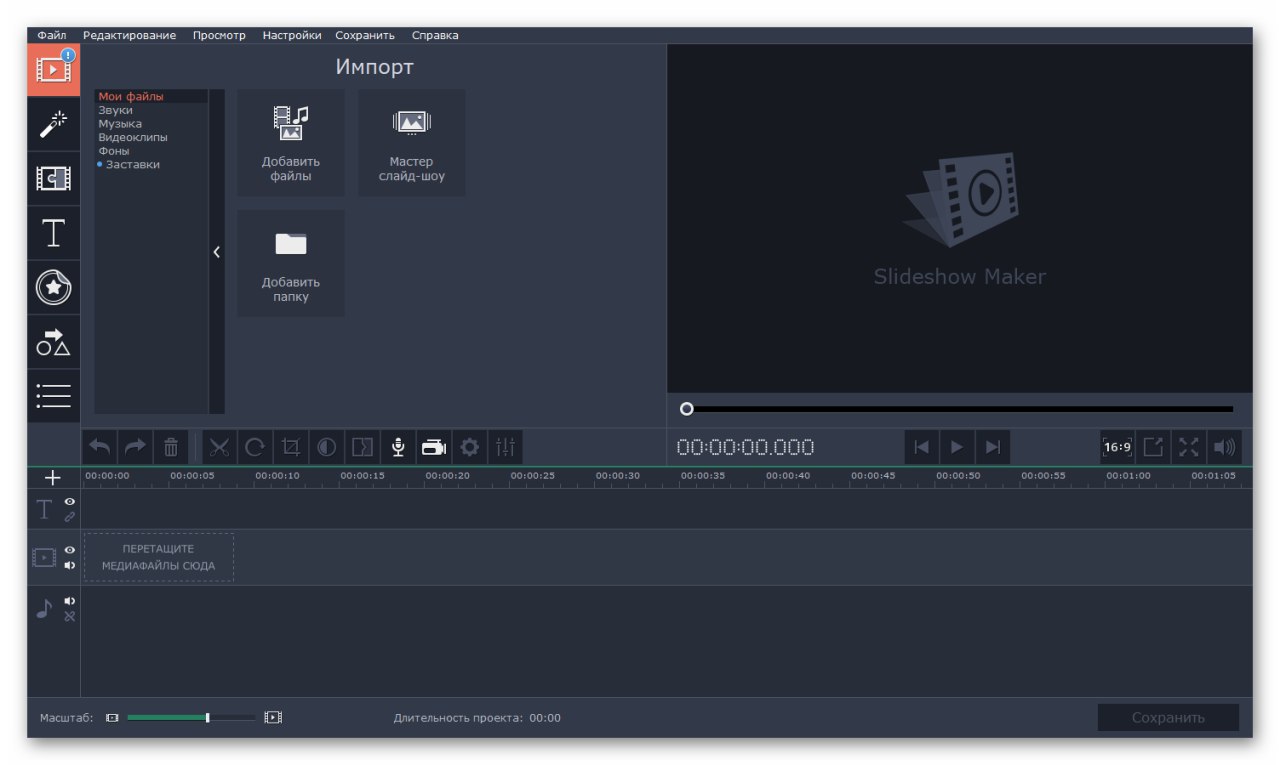
Task: Click the 00:00:30 timeline ruler mark
Action: coord(617,476)
